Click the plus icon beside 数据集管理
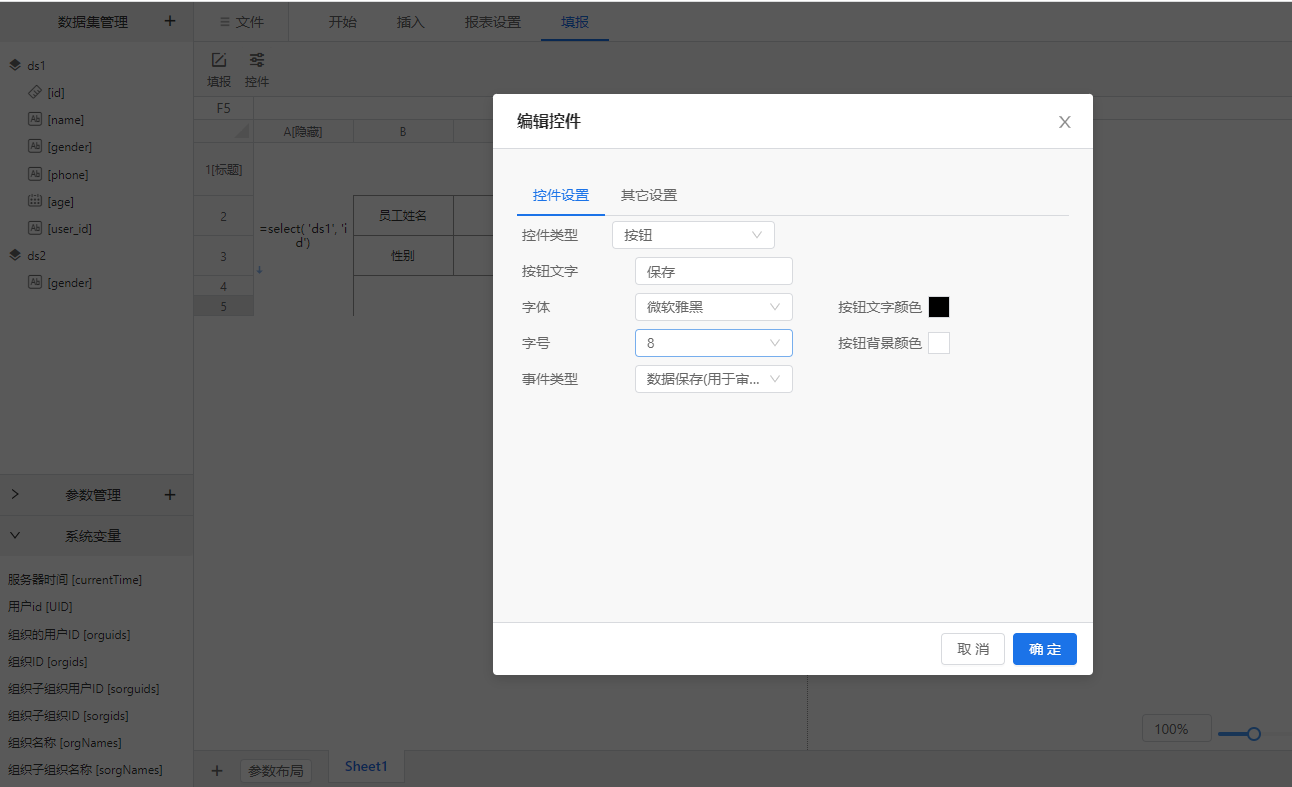The image size is (1292, 787). [x=170, y=21]
